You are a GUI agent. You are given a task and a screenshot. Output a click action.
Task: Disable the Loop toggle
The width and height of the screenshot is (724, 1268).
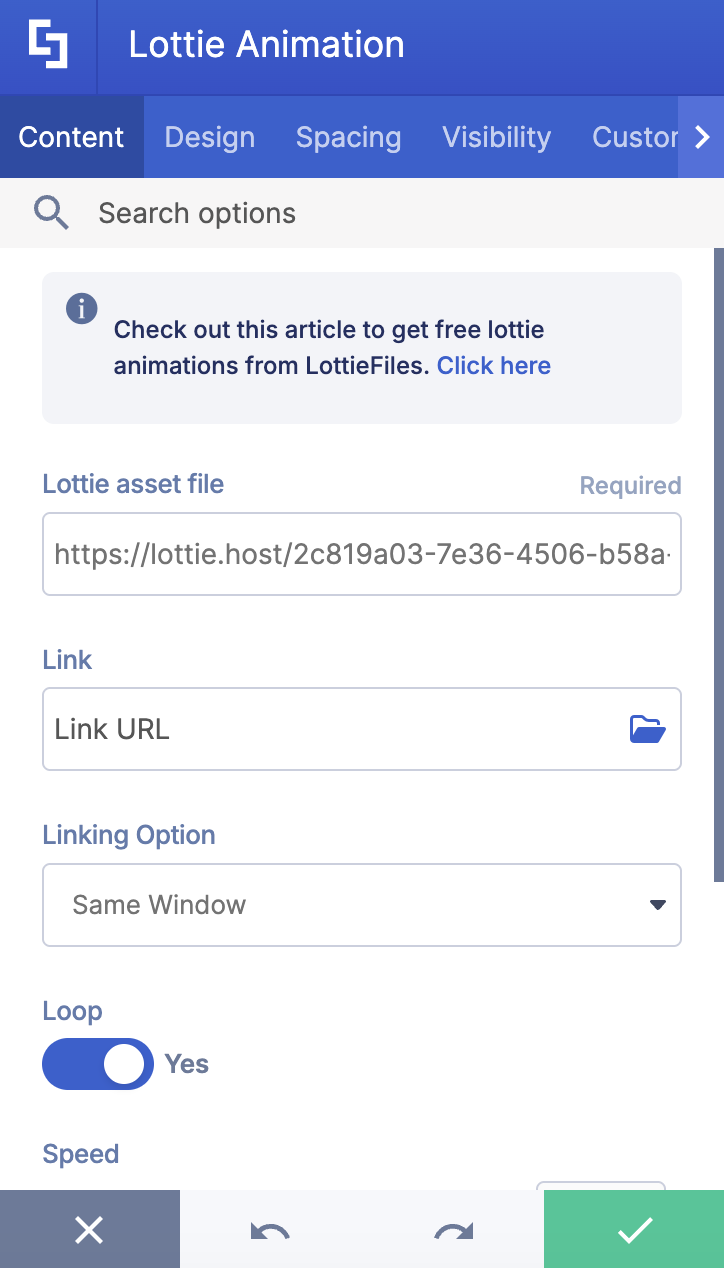pyautogui.click(x=97, y=1064)
